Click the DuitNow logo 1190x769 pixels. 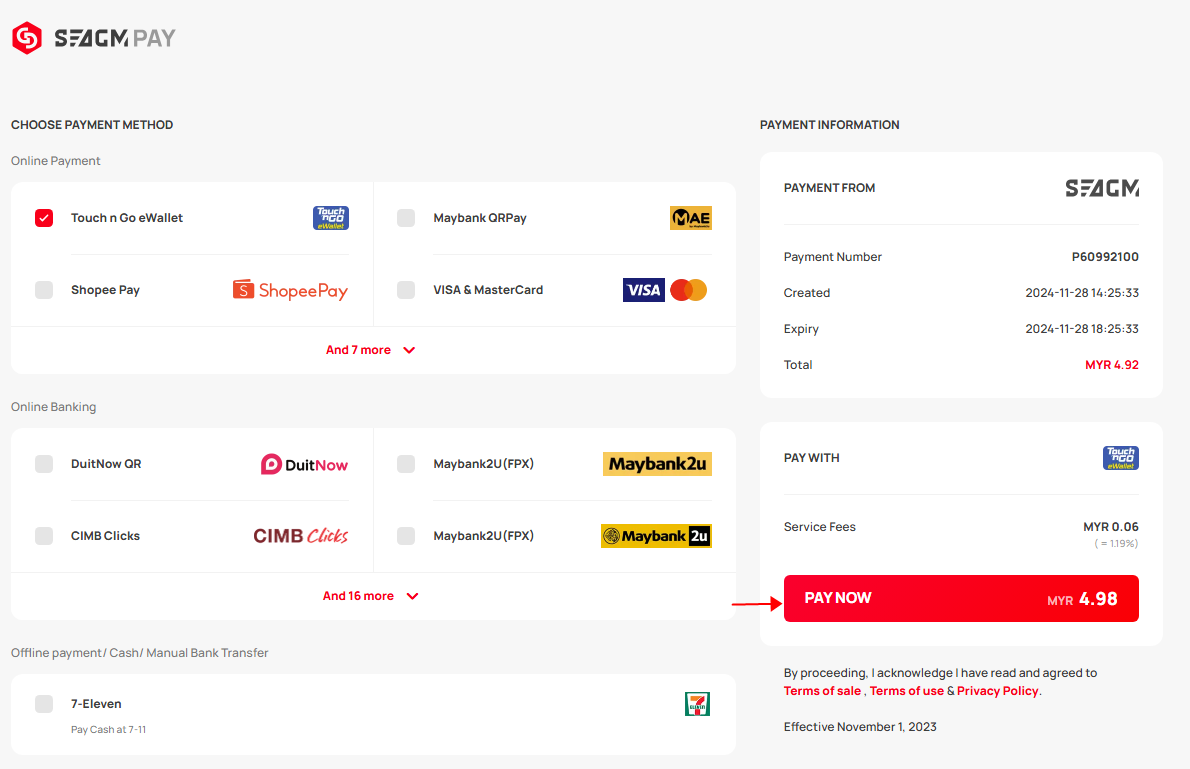(x=304, y=464)
